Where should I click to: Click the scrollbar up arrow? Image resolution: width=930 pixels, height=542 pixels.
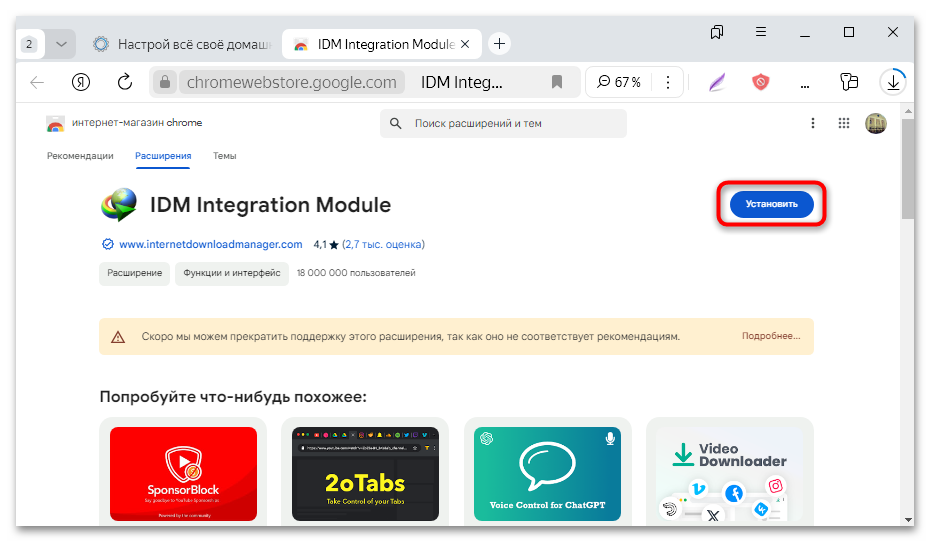click(x=908, y=111)
